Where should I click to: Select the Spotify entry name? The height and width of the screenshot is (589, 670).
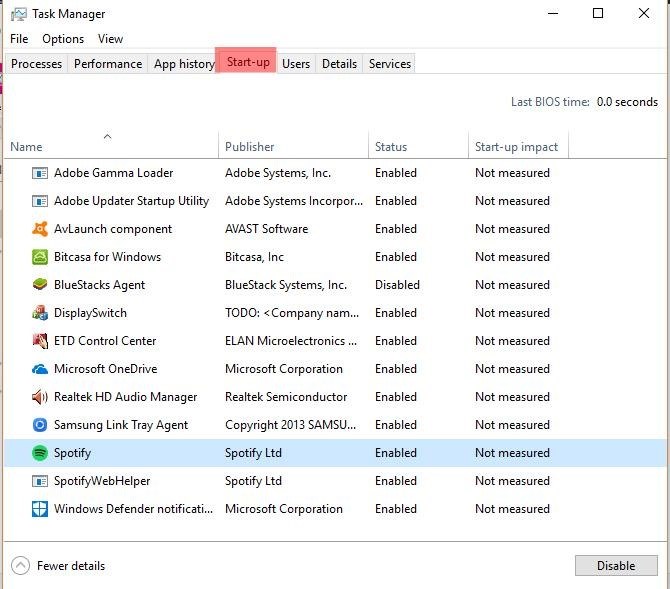point(72,453)
